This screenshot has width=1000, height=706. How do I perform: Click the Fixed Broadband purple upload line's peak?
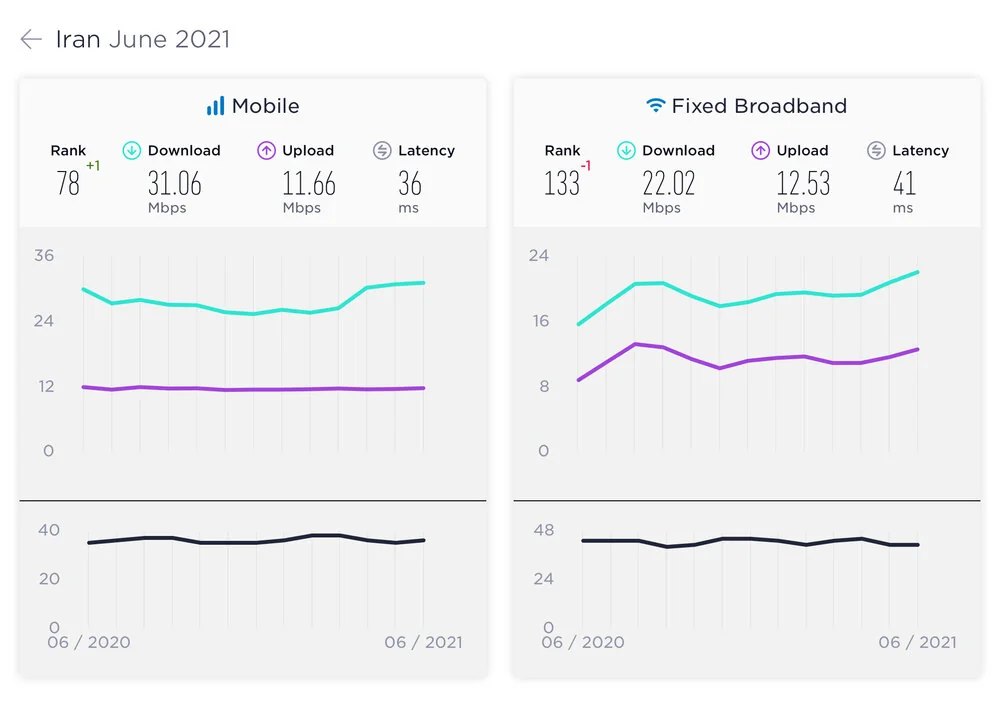pyautogui.click(x=635, y=344)
